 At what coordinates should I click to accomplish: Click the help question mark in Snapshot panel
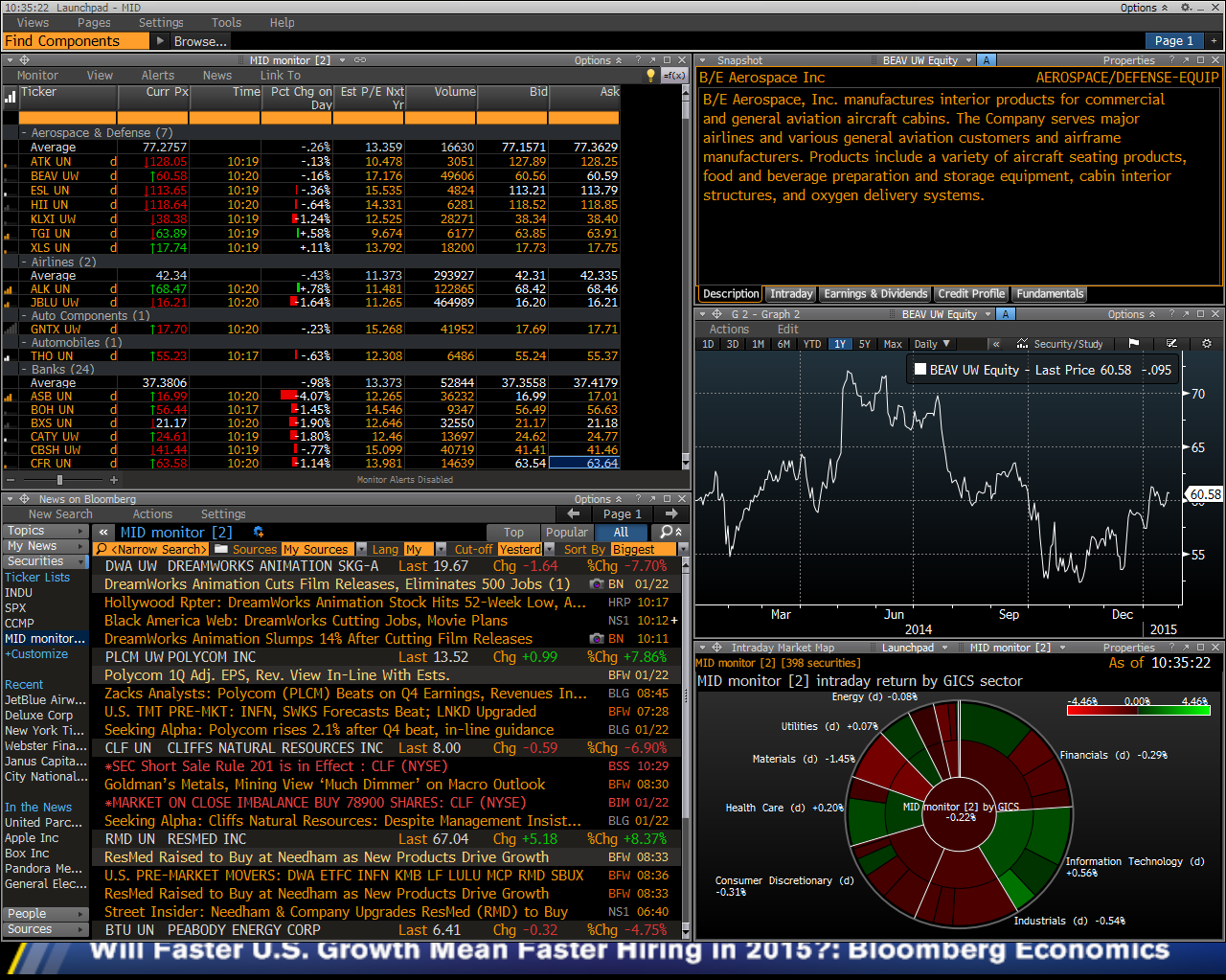(x=1171, y=60)
